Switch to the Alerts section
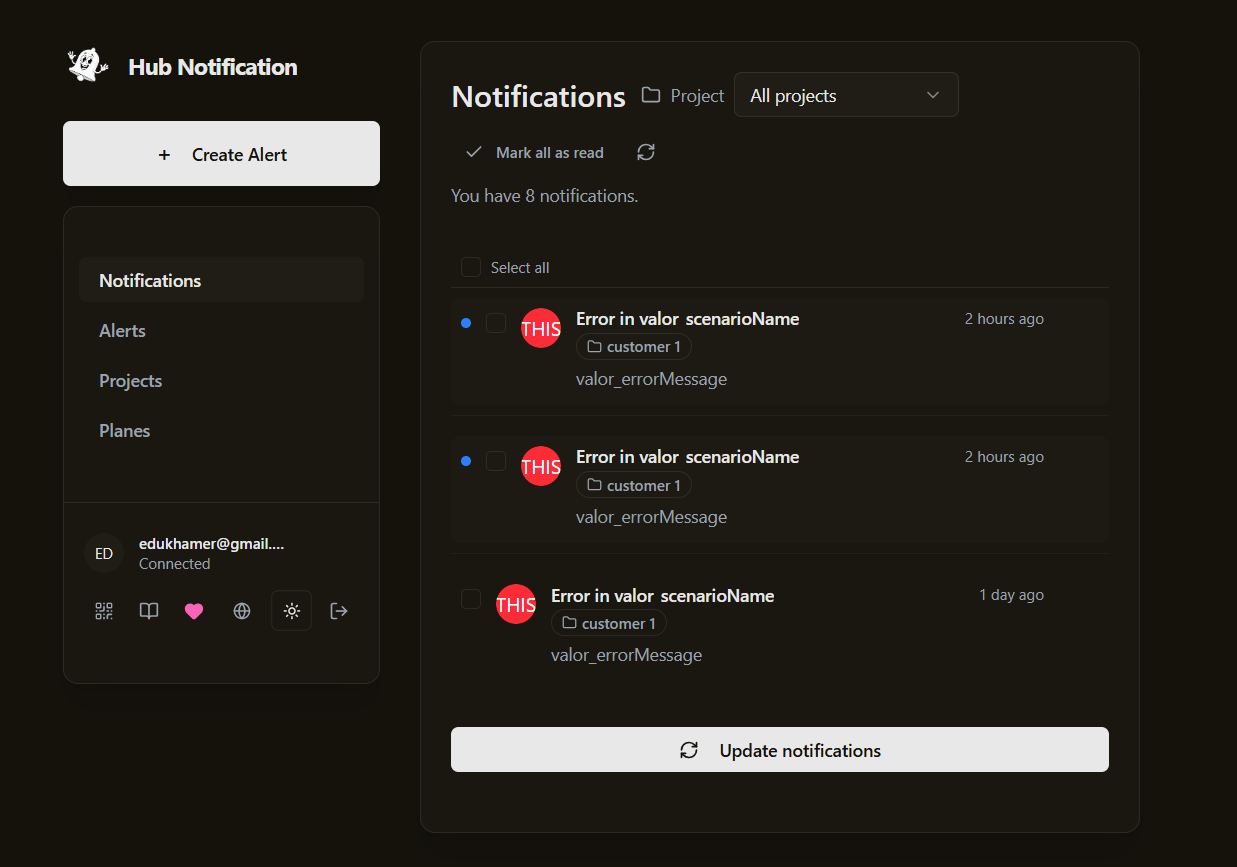 (x=122, y=330)
